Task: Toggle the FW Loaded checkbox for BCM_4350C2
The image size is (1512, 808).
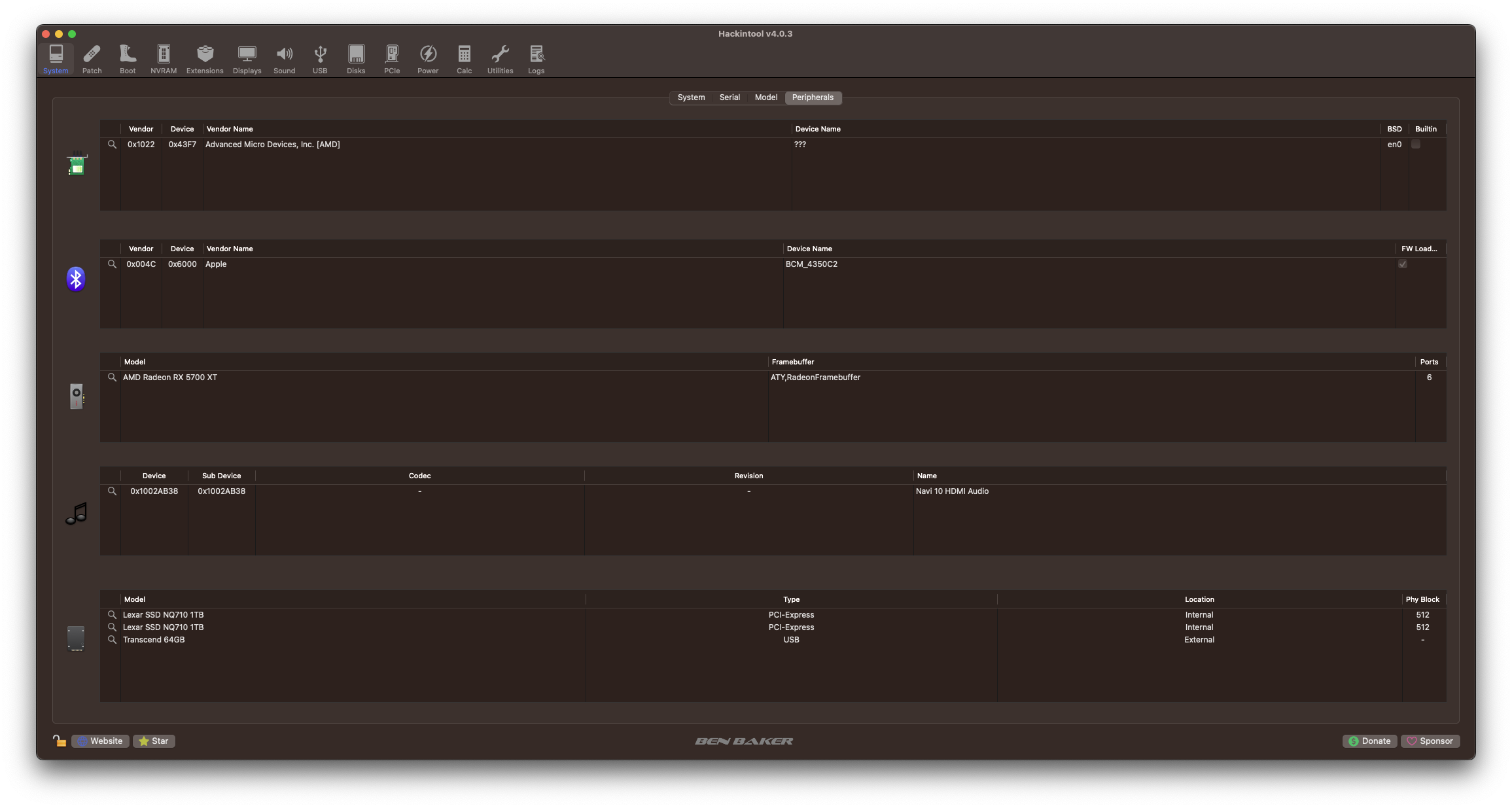Action: pyautogui.click(x=1403, y=264)
